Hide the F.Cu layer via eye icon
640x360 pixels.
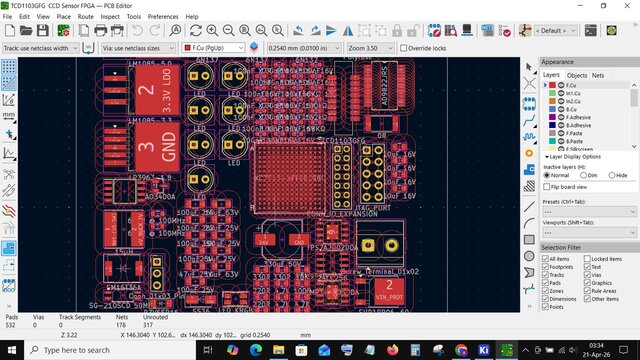[x=561, y=85]
